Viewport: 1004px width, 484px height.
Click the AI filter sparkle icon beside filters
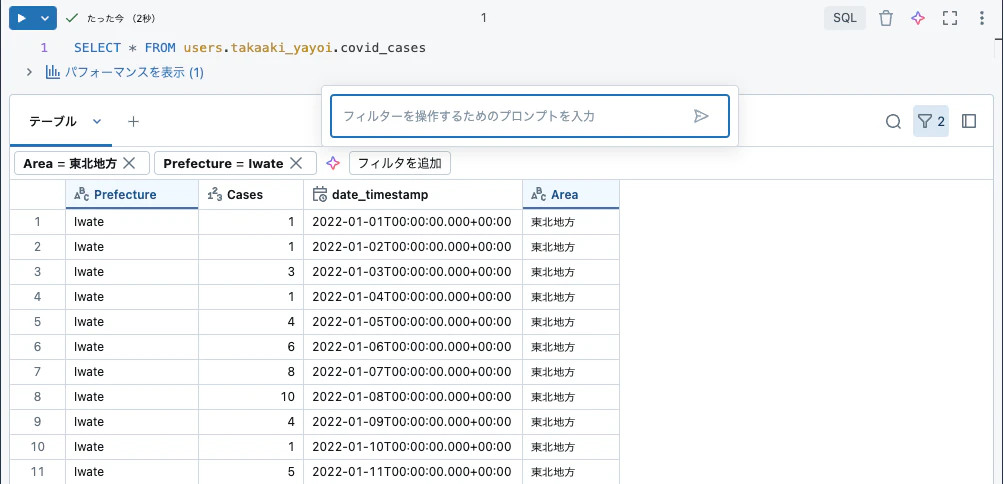333,163
